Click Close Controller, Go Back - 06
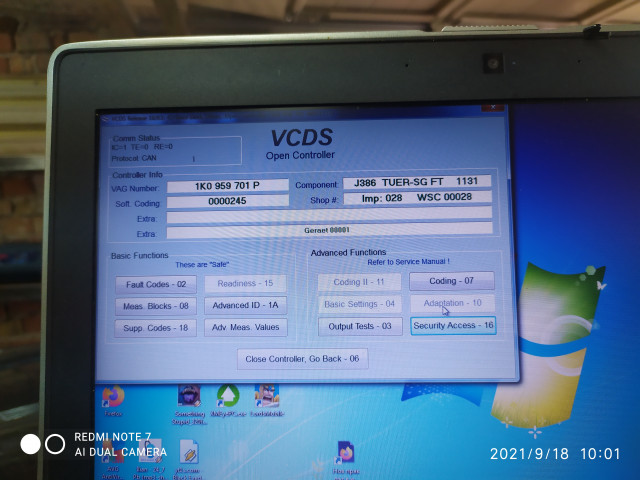The image size is (640, 480). coord(302,359)
